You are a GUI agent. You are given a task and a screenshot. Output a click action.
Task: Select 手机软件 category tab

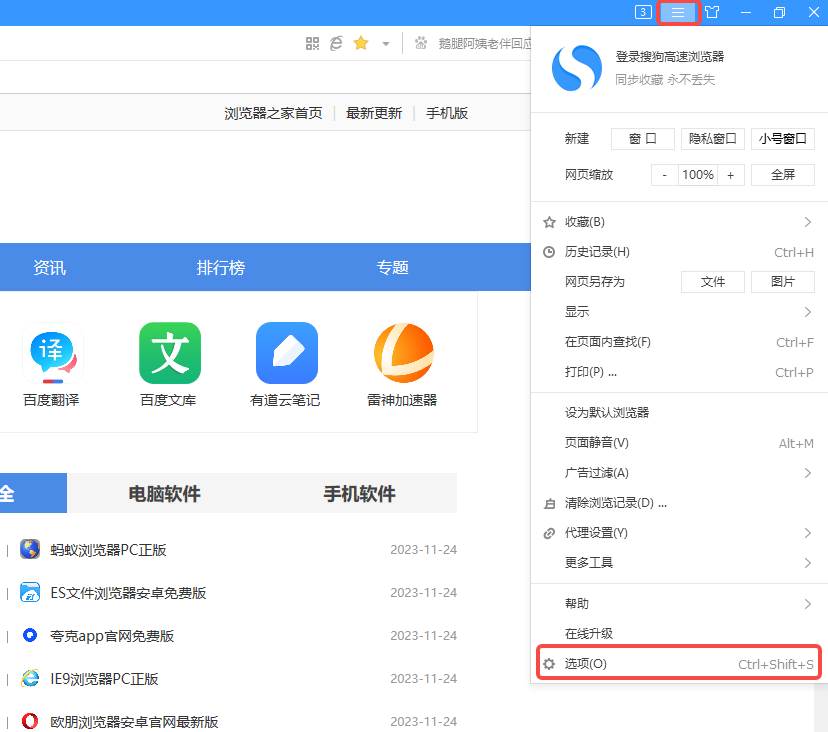point(360,493)
